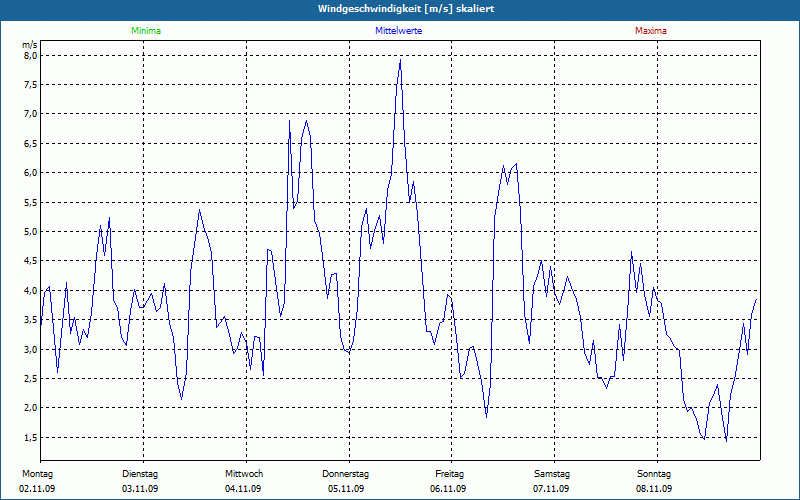Click the 8,0 y-axis value
Image resolution: width=800 pixels, height=500 pixels.
pos(31,55)
